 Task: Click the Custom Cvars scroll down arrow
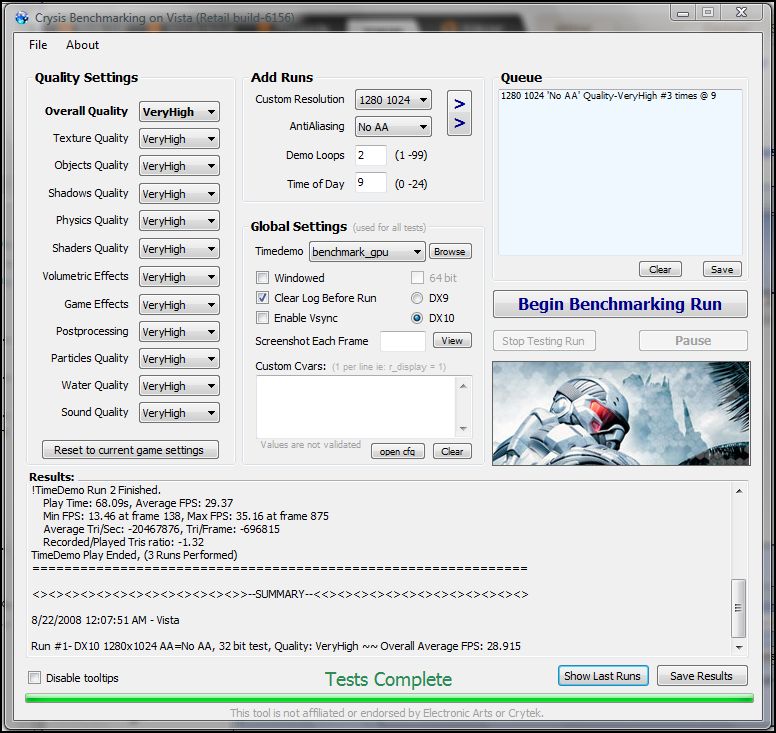(464, 429)
